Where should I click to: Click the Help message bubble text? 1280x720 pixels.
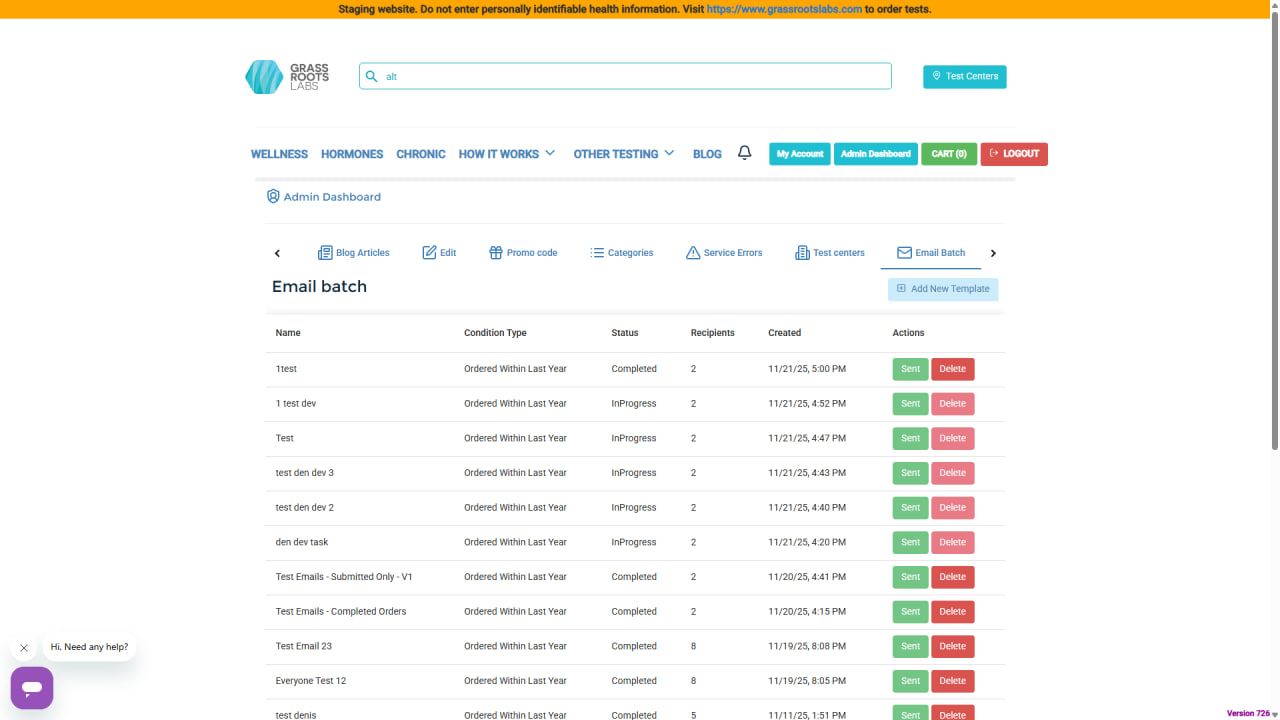(90, 647)
